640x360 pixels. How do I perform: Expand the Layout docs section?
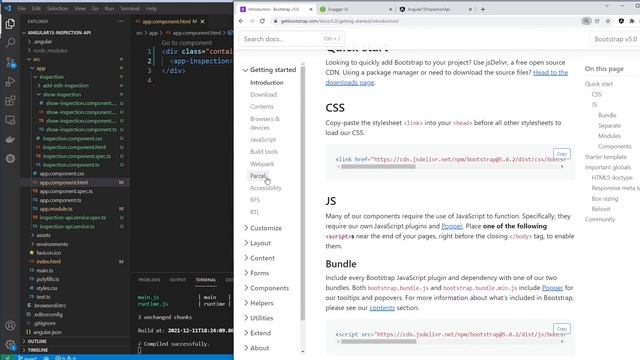(x=258, y=243)
